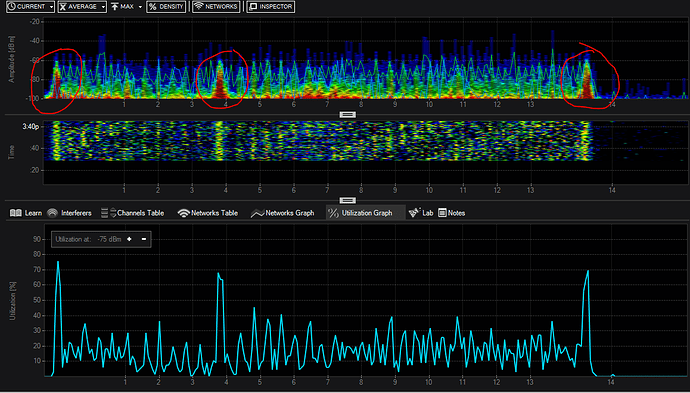Increase utilization threshold with plus button
690x393 pixels.
pyautogui.click(x=129, y=239)
